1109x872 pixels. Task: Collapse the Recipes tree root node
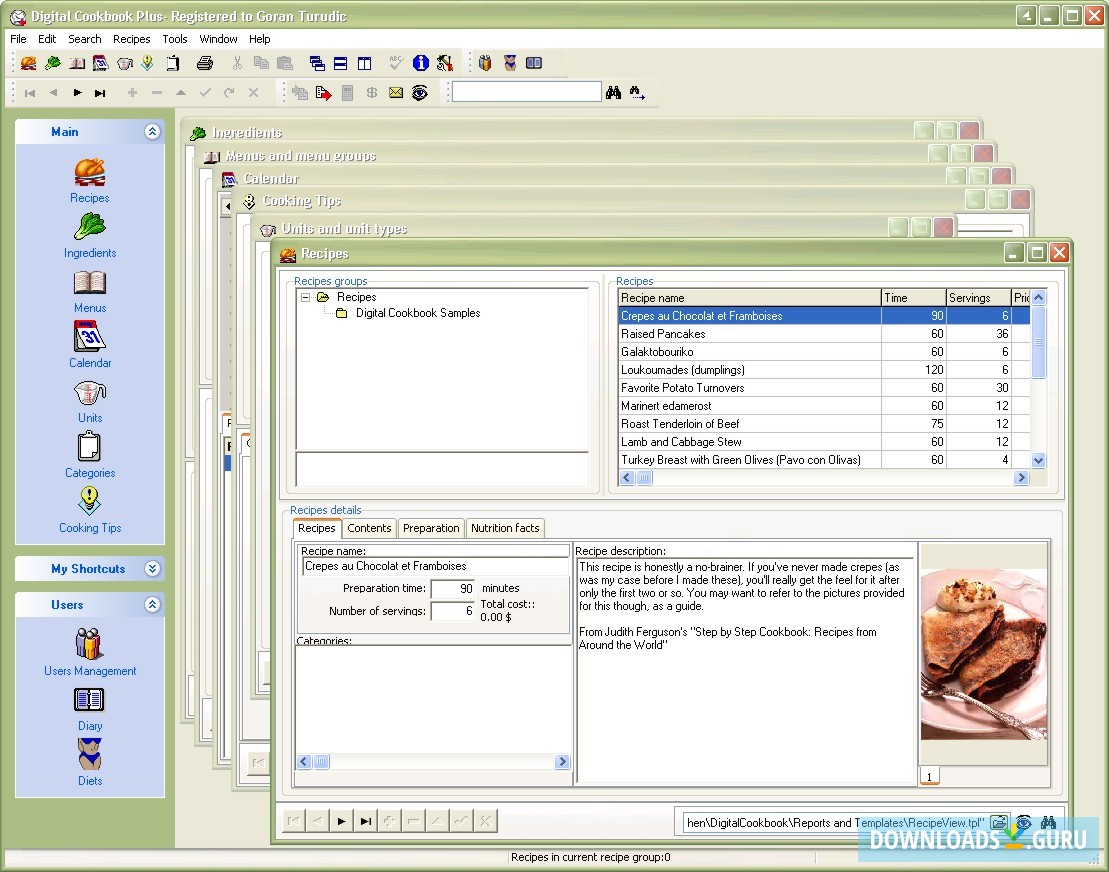point(306,297)
